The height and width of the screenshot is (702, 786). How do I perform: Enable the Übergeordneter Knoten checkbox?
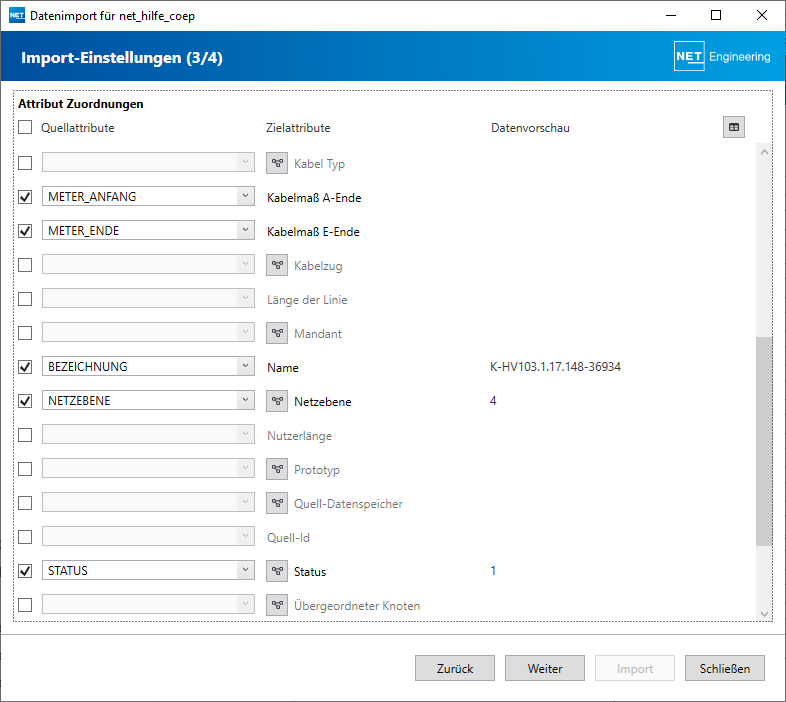pyautogui.click(x=25, y=605)
